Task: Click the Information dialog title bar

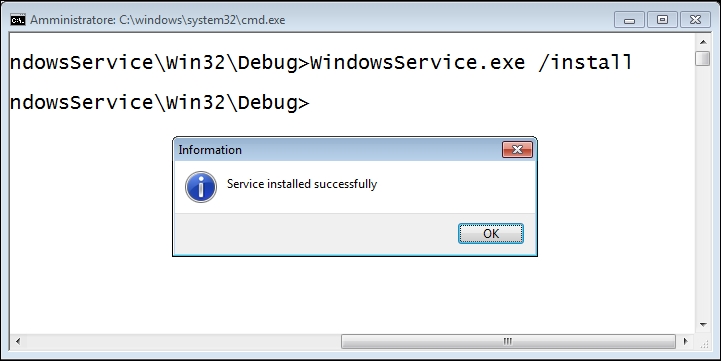Action: click(x=338, y=150)
